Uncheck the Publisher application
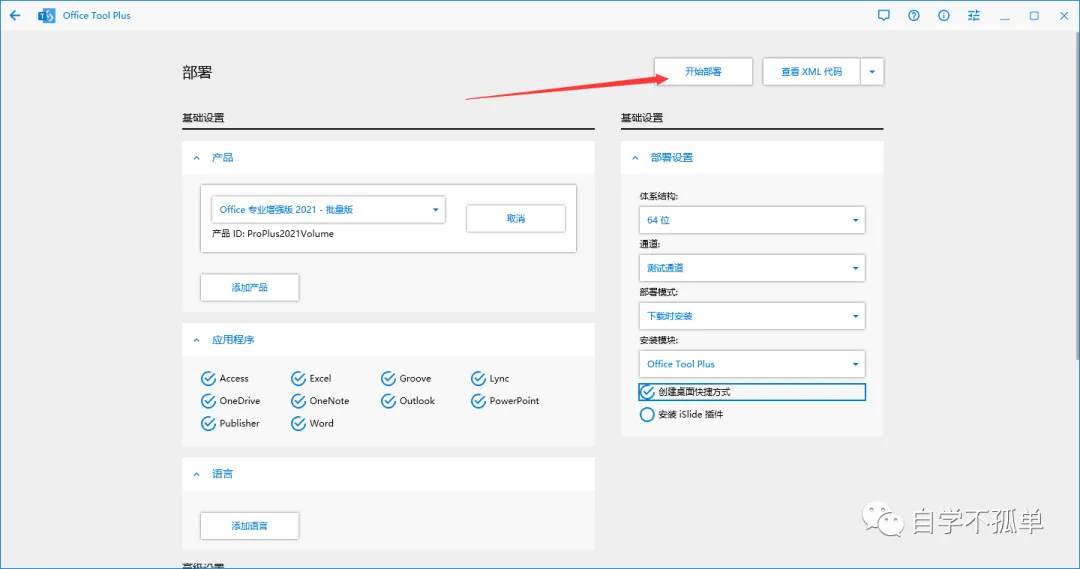 pos(208,423)
